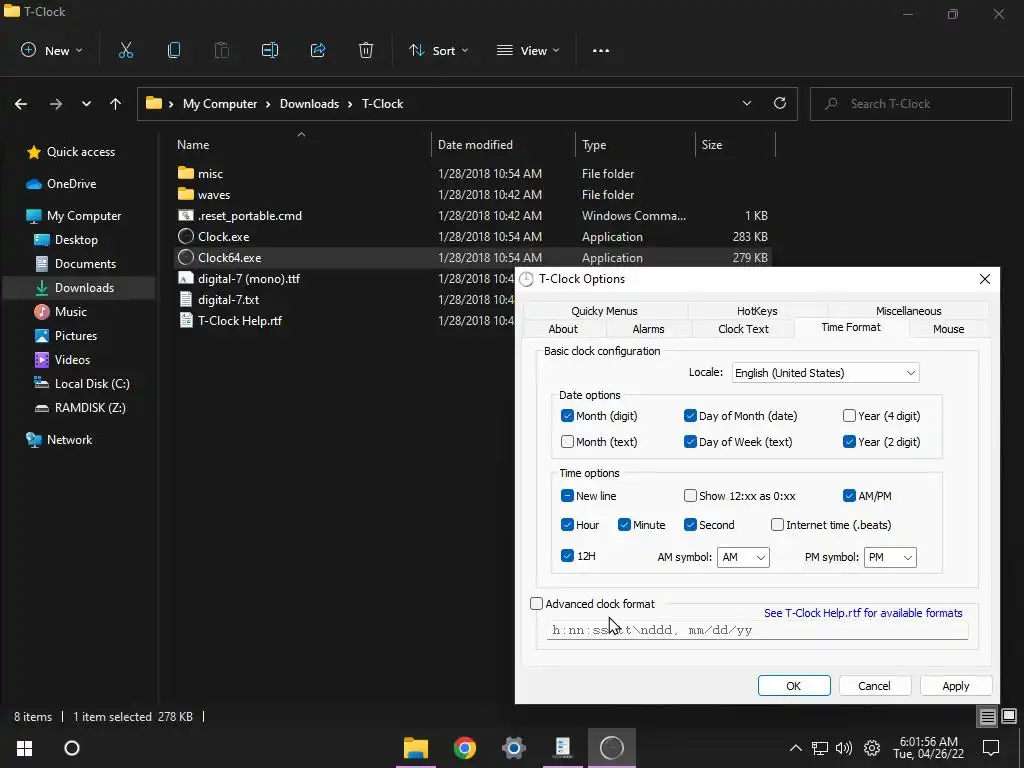
Task: Uncheck Month (digit) checkbox
Action: click(x=567, y=416)
